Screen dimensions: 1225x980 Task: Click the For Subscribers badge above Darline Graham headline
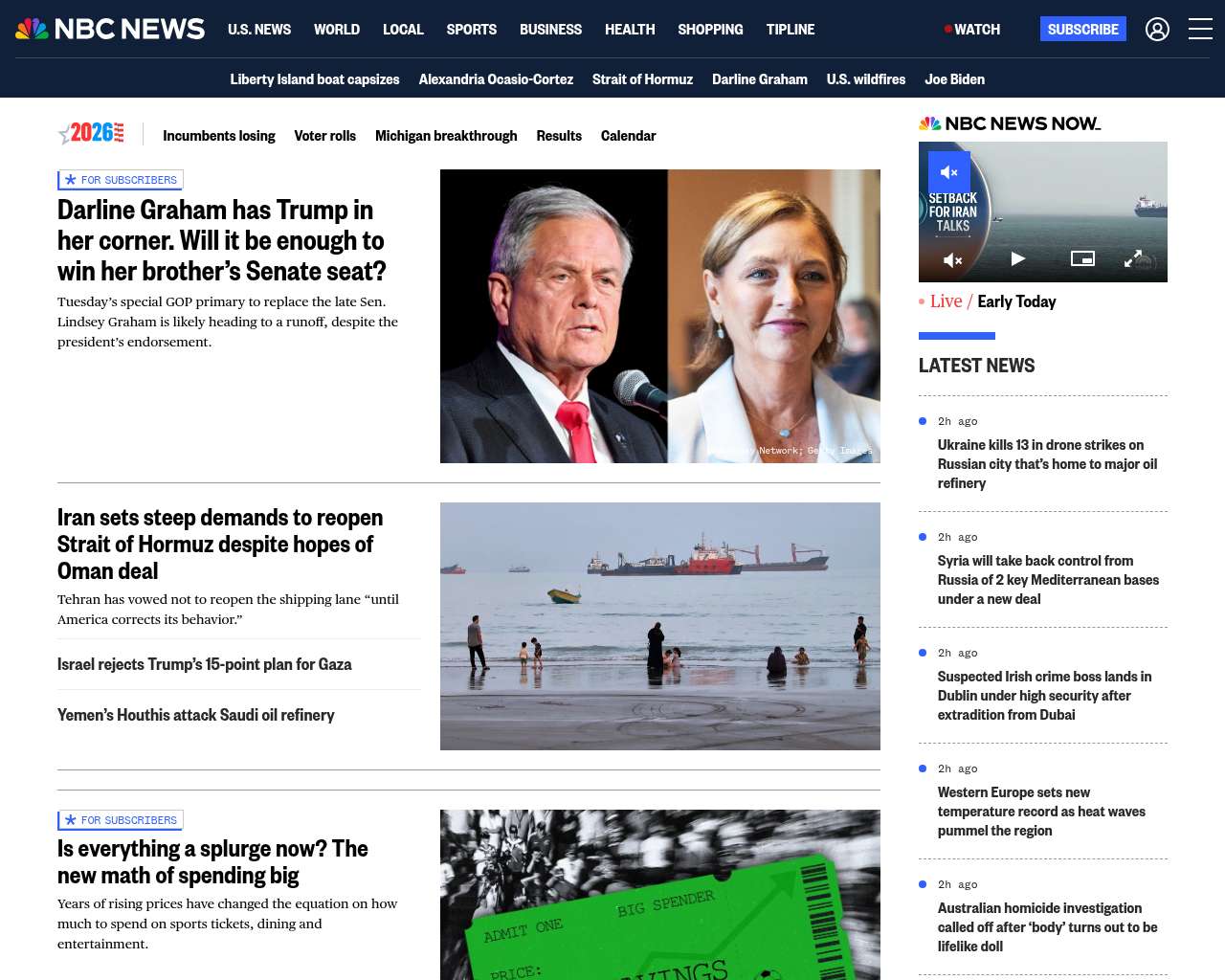pos(121,180)
